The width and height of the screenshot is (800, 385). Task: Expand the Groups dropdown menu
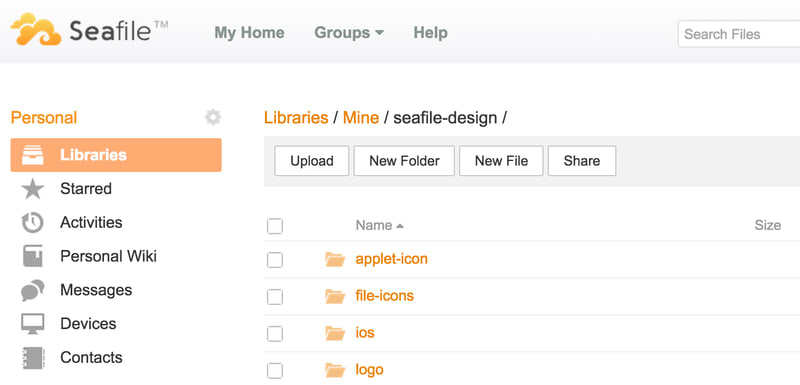click(x=349, y=33)
